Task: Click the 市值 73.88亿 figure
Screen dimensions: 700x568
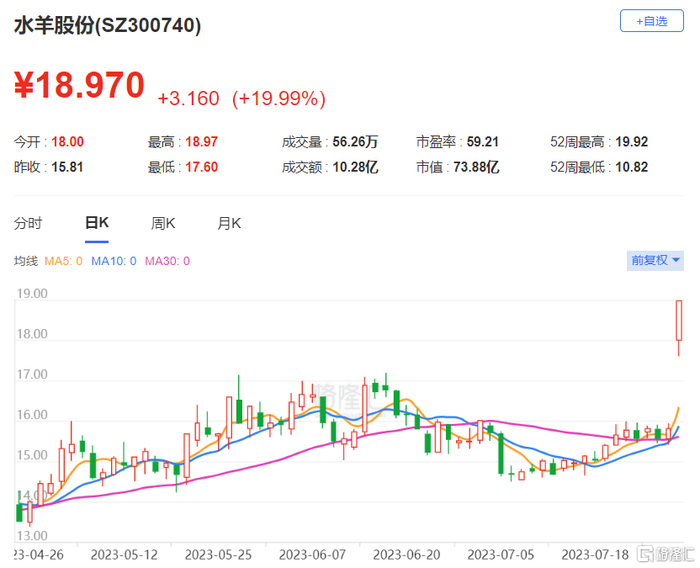Action: click(x=476, y=167)
